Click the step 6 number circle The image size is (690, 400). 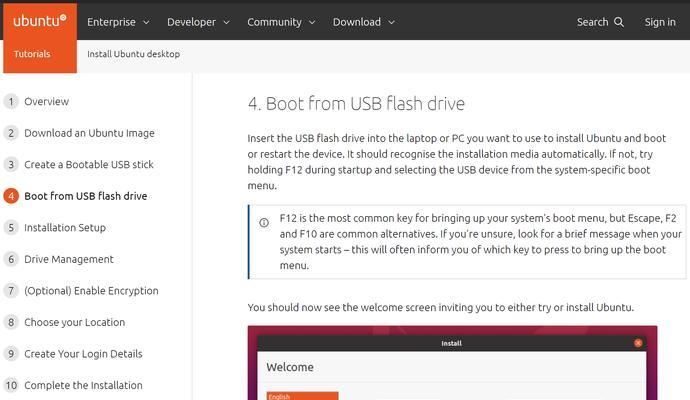11,259
